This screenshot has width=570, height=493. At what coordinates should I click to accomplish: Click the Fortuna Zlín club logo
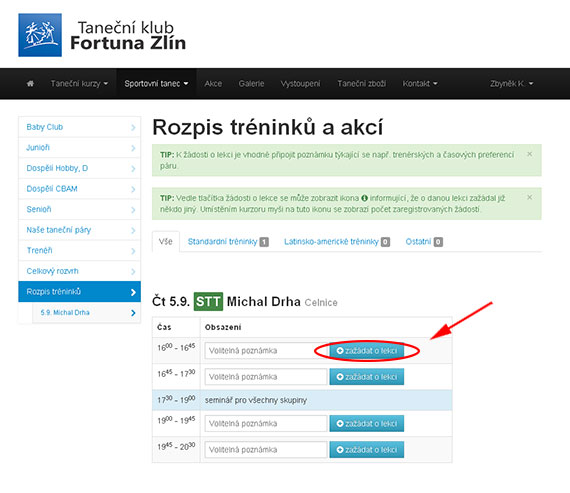40,35
